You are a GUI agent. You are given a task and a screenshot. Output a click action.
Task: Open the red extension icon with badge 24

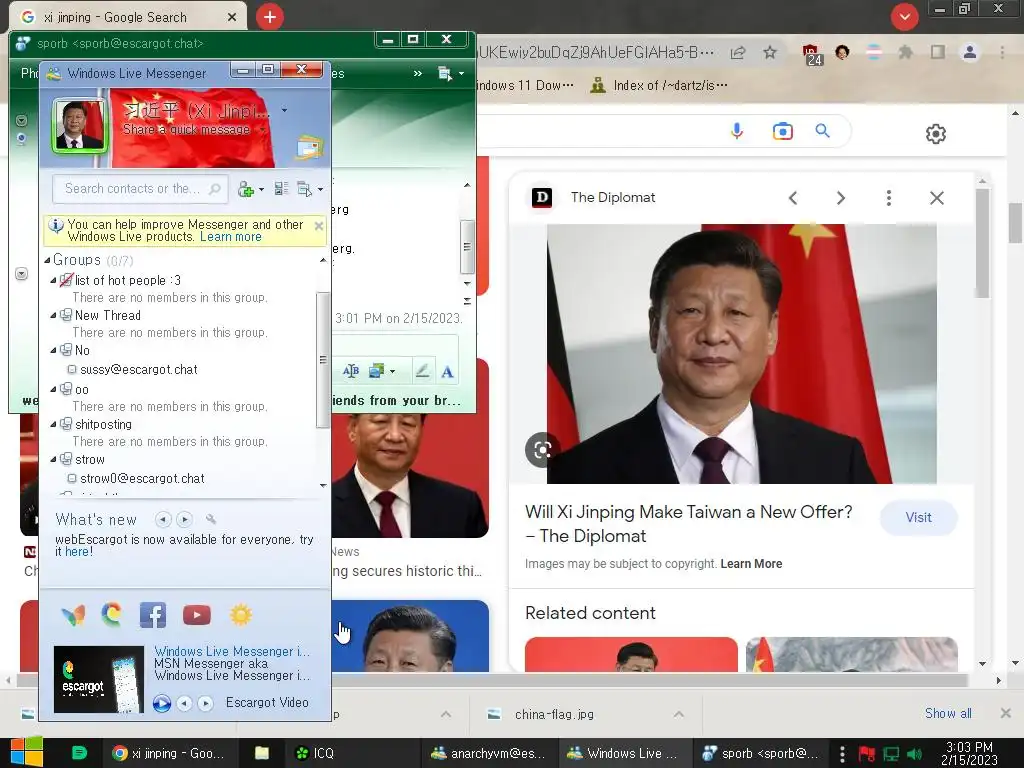[x=812, y=54]
